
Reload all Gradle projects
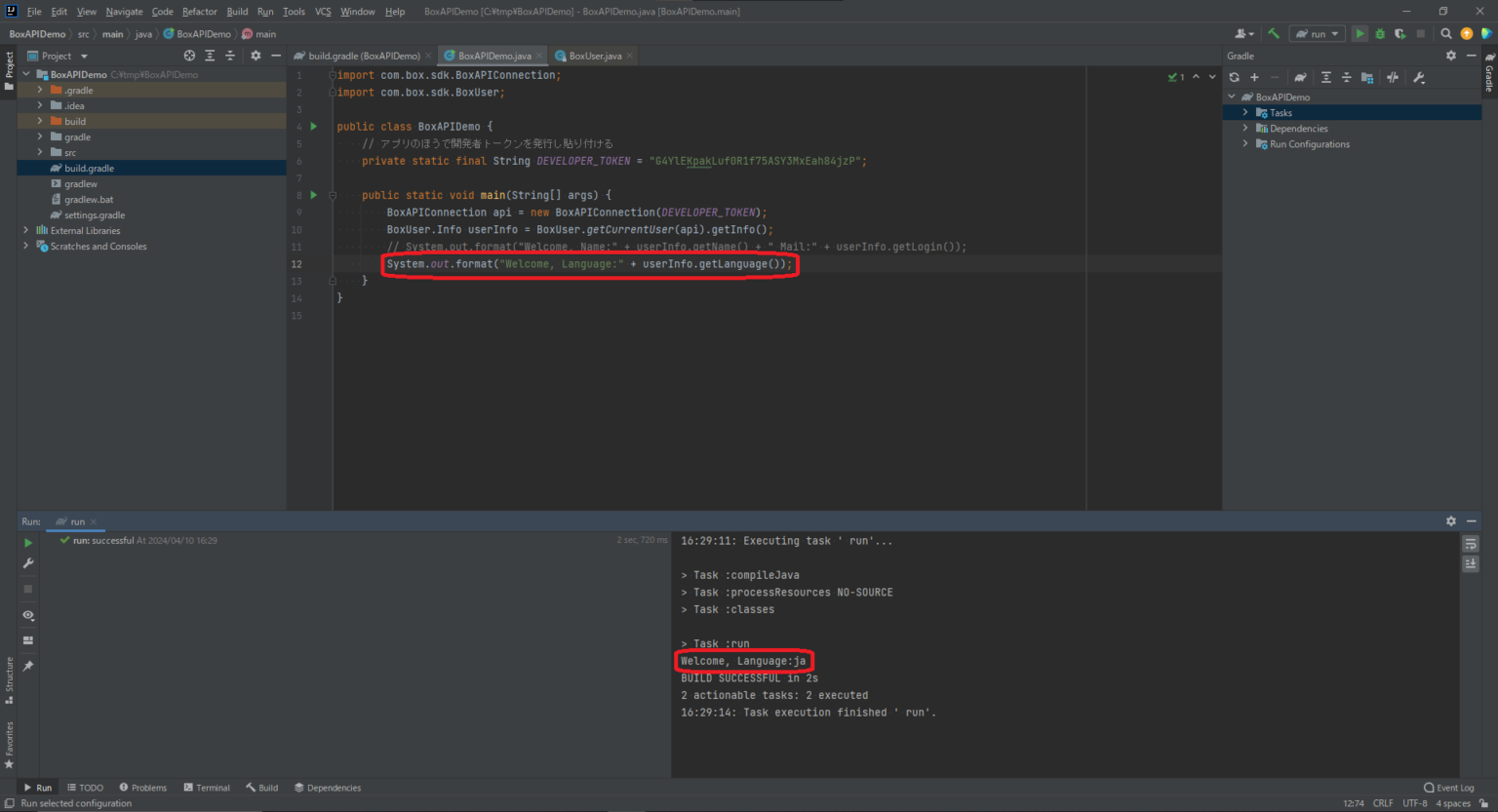(1235, 78)
